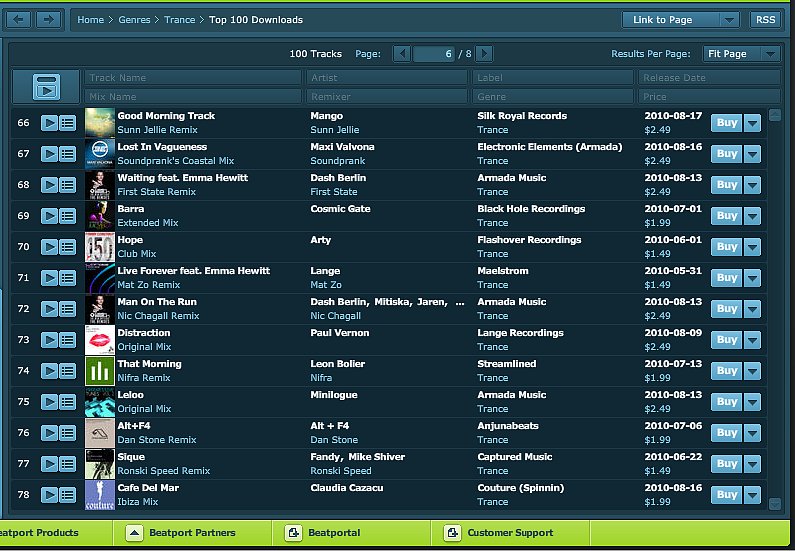Select Trance in the breadcrumb
The image size is (795, 551).
tap(180, 20)
